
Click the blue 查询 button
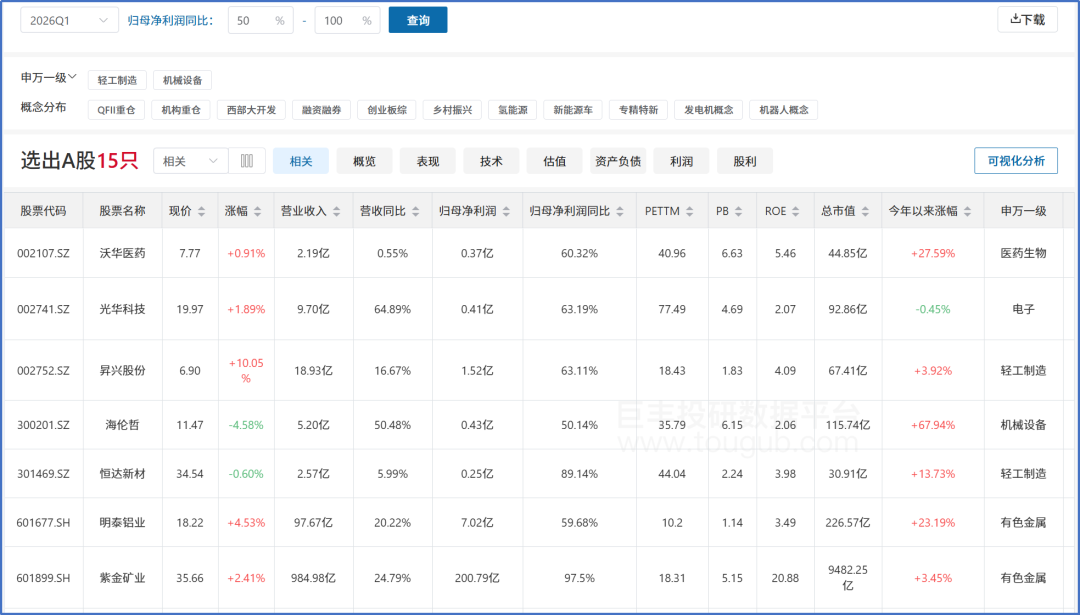(x=418, y=20)
